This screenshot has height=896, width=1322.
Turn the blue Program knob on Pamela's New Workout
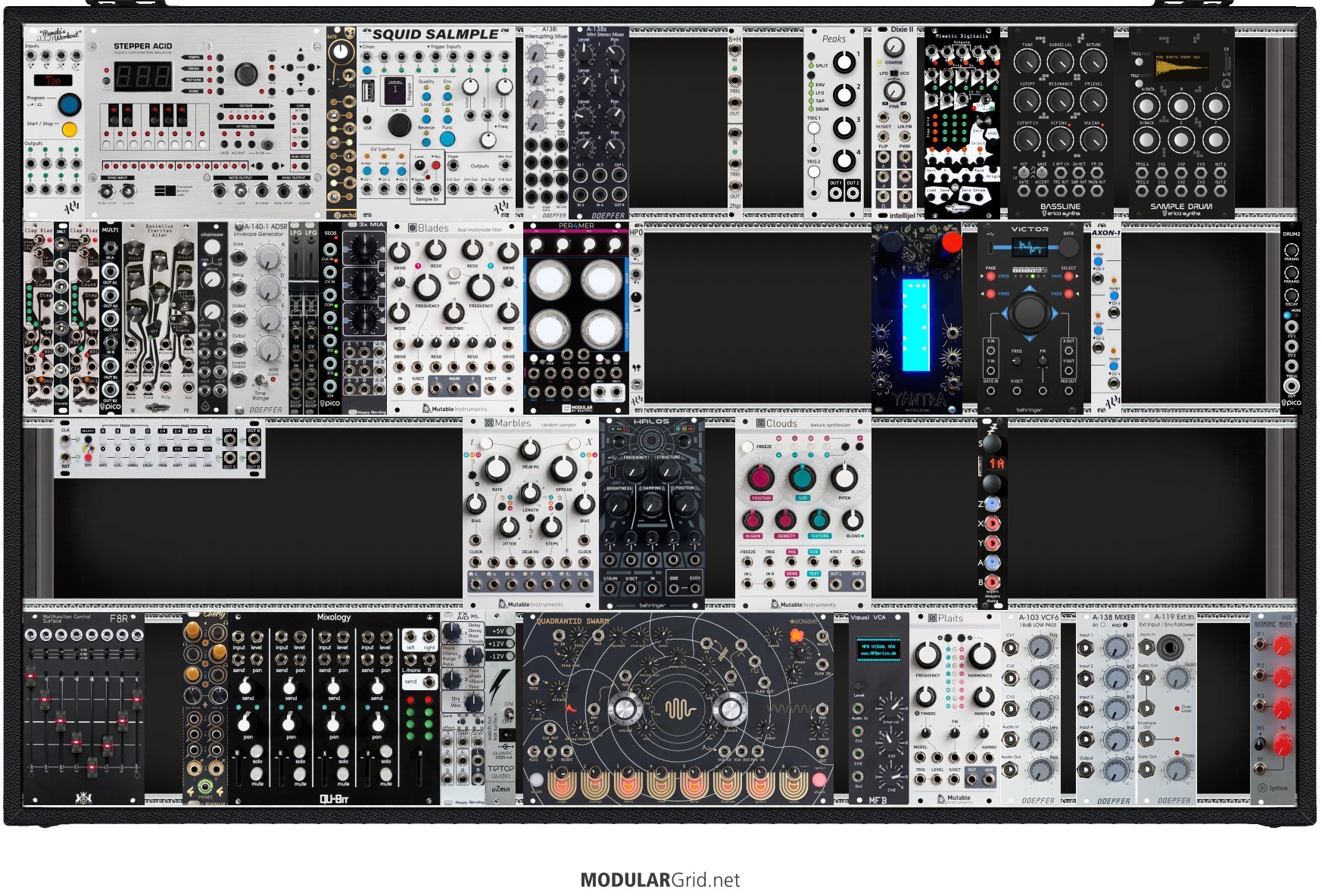[69, 104]
